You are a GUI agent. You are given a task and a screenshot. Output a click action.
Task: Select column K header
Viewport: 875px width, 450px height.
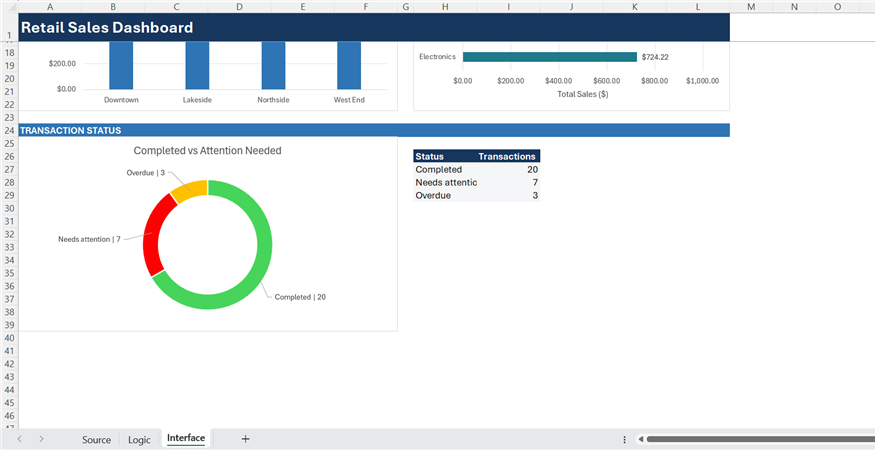point(635,7)
